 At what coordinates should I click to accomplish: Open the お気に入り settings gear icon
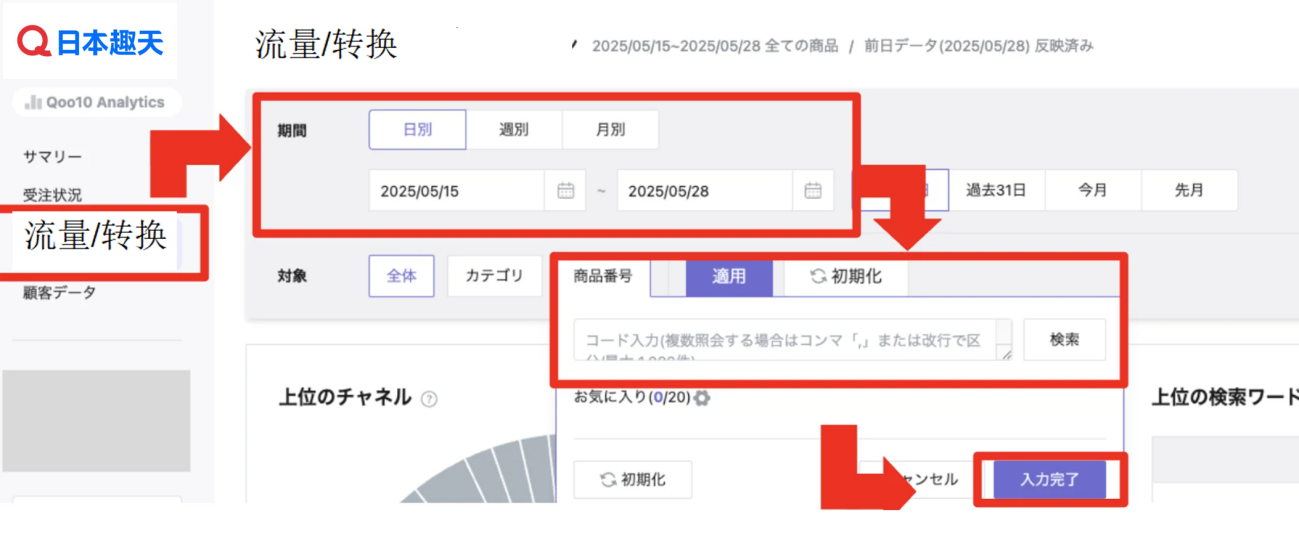(x=702, y=398)
